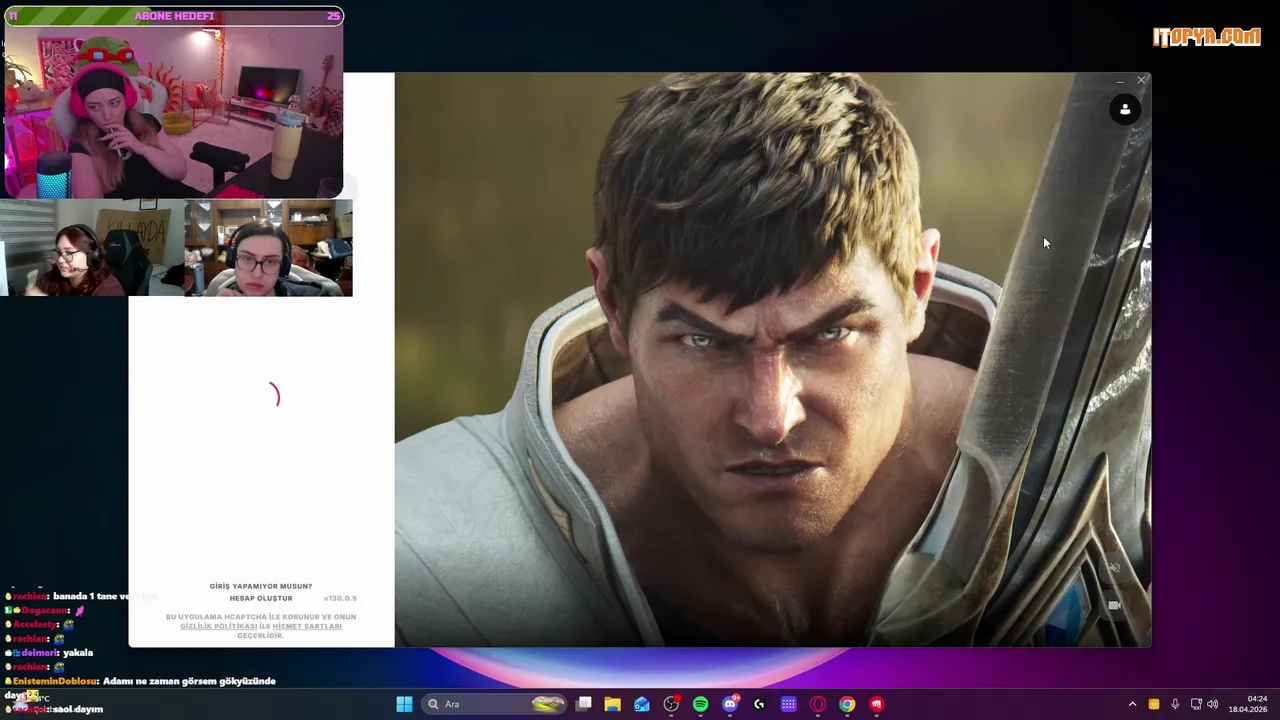Viewport: 1280px width, 720px height.
Task: Switch to Riot Client on the taskbar
Action: (876, 704)
